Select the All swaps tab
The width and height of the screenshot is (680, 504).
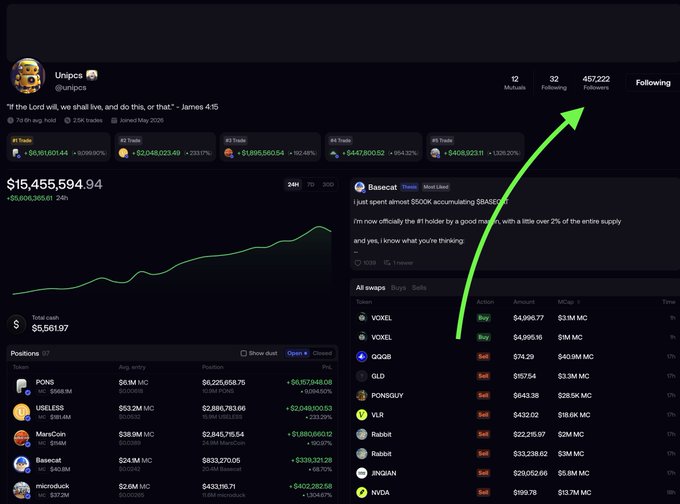[x=370, y=288]
